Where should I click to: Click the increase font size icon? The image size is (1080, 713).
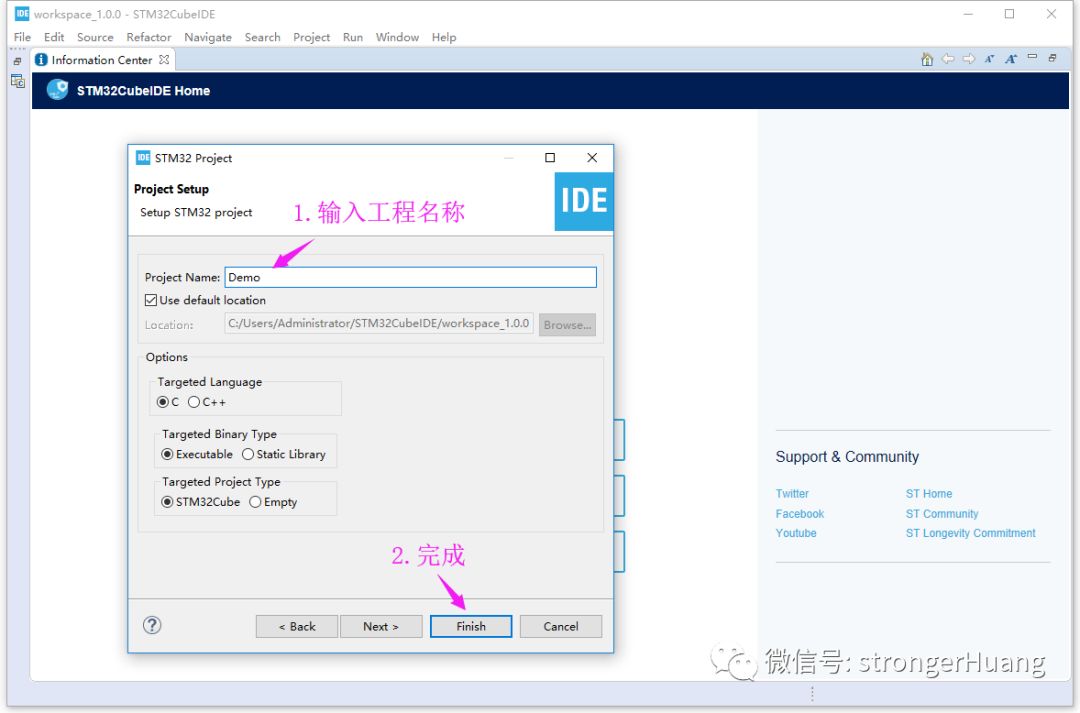(x=1010, y=59)
